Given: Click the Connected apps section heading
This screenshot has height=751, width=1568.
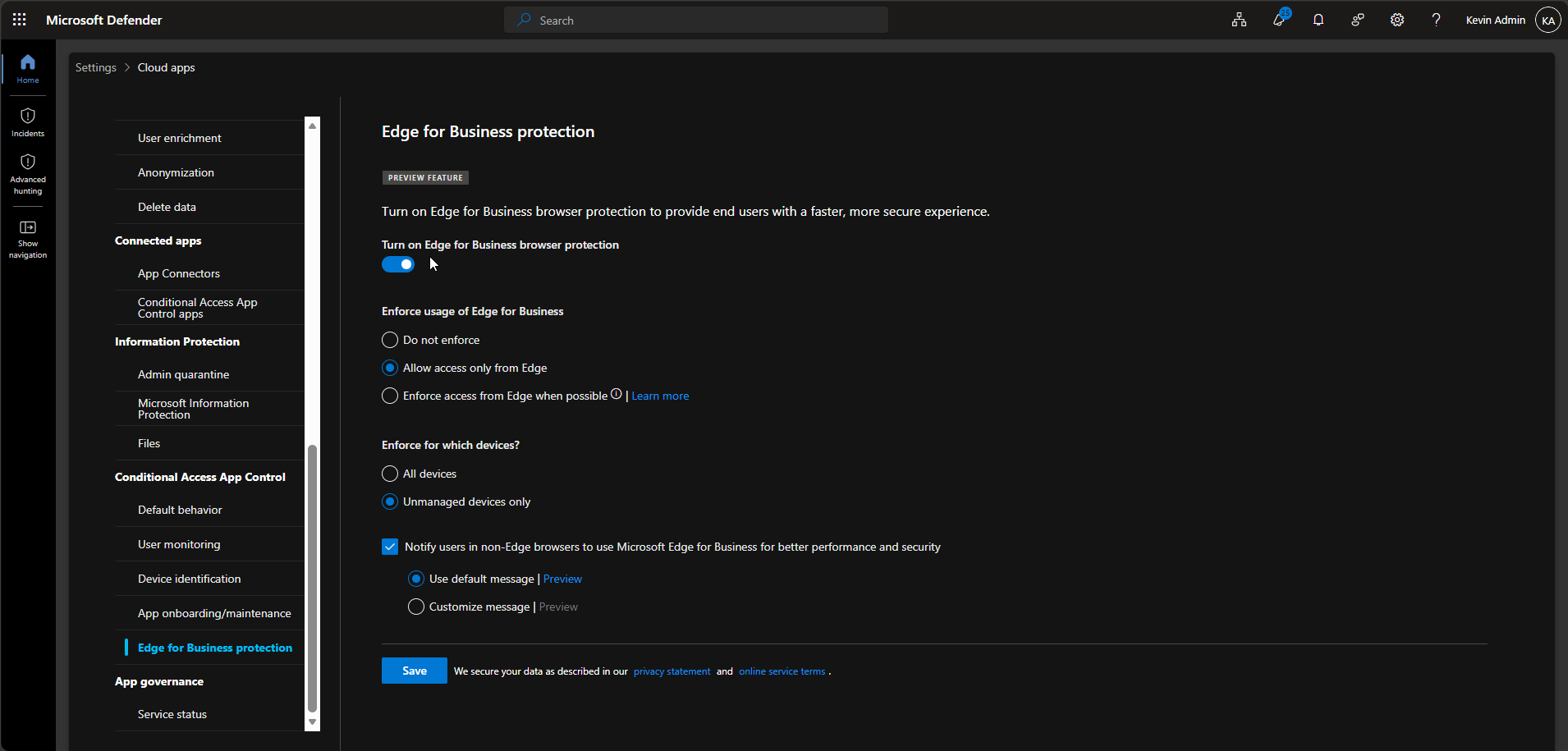Looking at the screenshot, I should 158,240.
